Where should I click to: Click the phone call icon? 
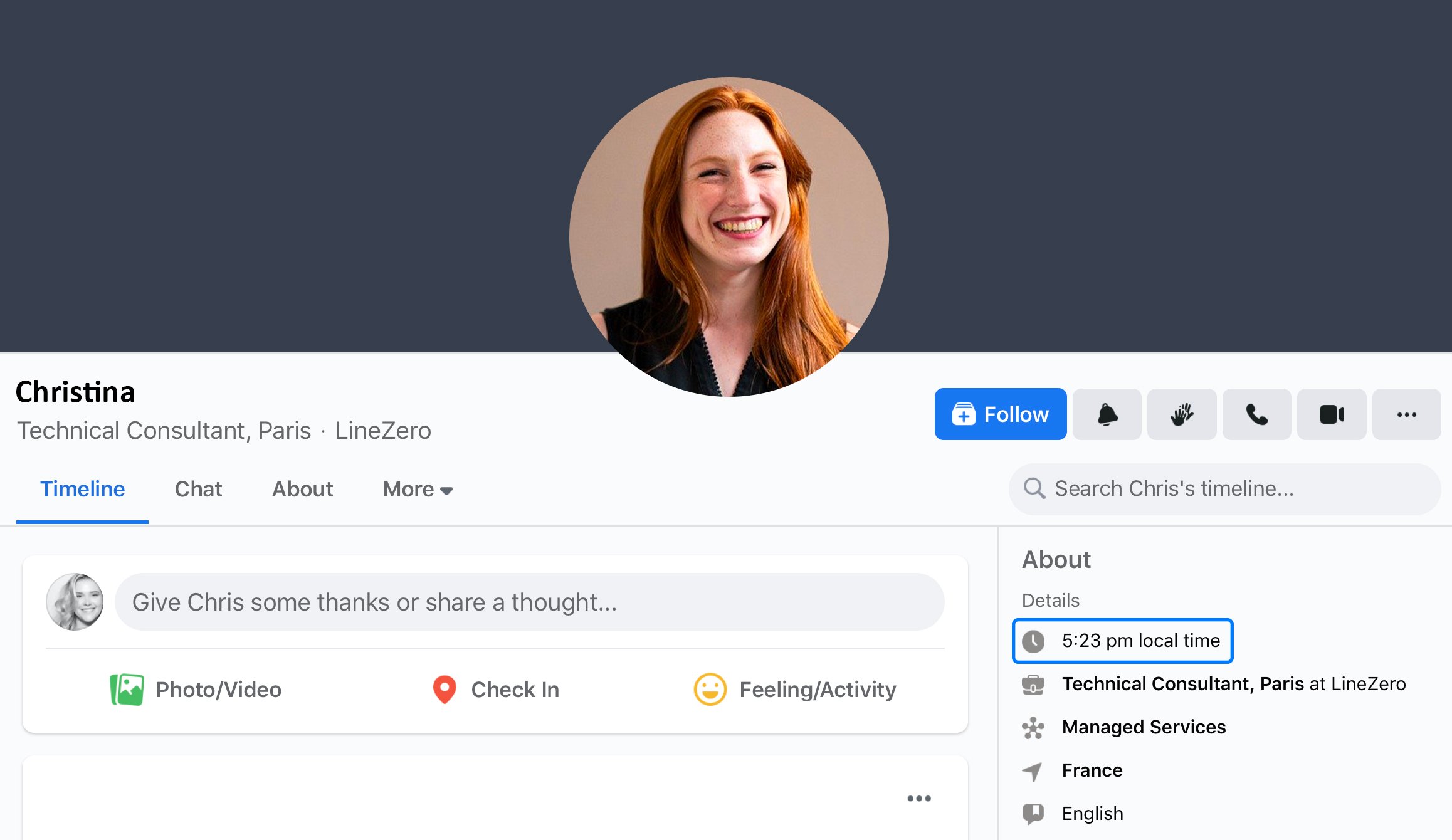(1257, 413)
